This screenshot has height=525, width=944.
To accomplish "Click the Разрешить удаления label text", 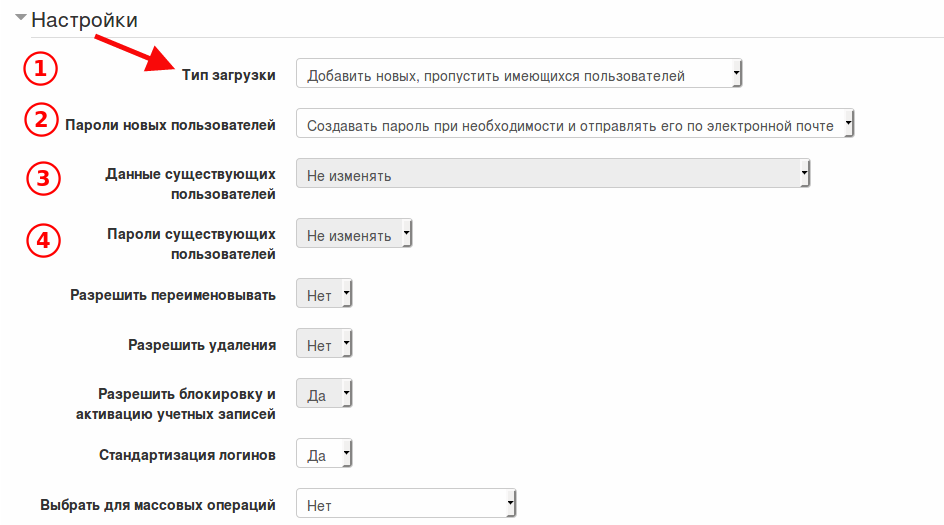I will coord(202,345).
